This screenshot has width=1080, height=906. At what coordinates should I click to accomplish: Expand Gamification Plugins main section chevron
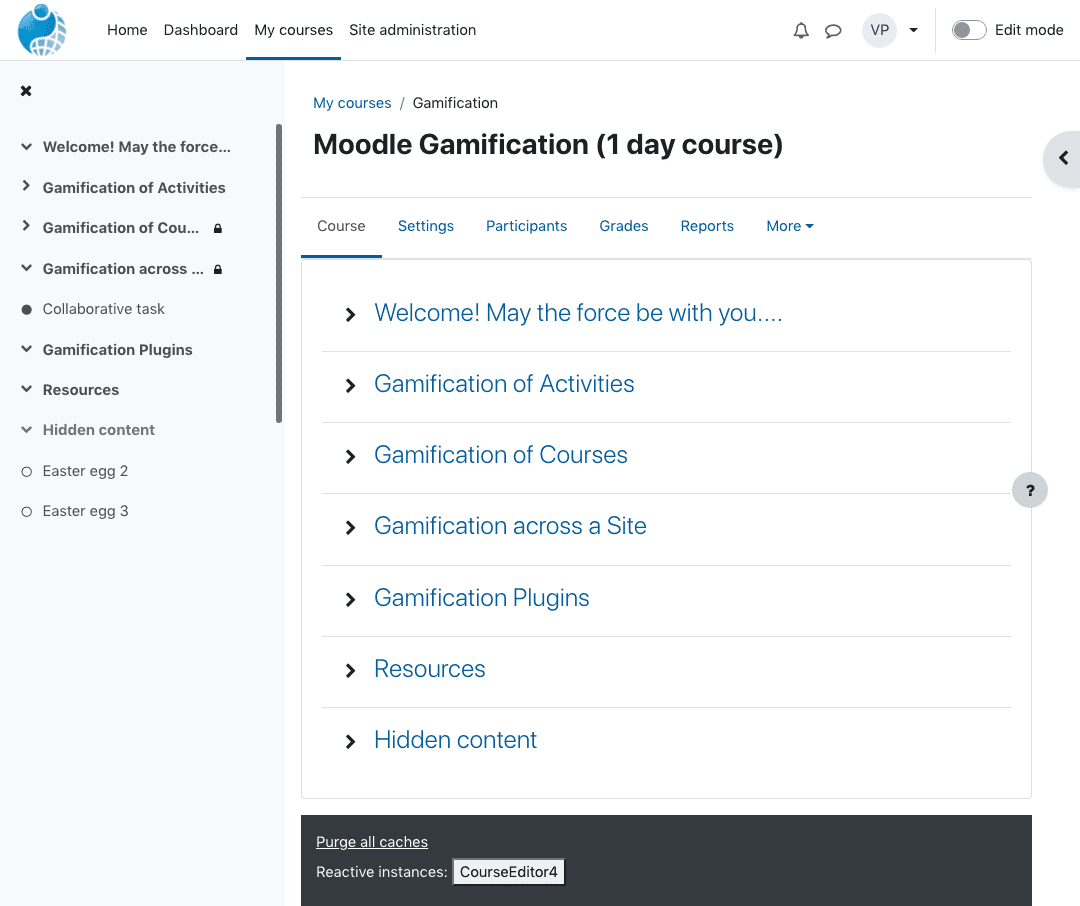[x=351, y=599]
